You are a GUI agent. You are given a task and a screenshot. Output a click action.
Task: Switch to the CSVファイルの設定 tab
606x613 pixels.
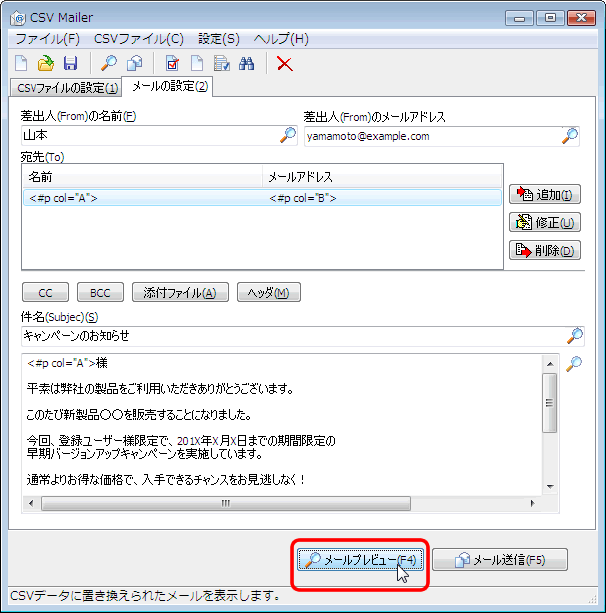(67, 87)
